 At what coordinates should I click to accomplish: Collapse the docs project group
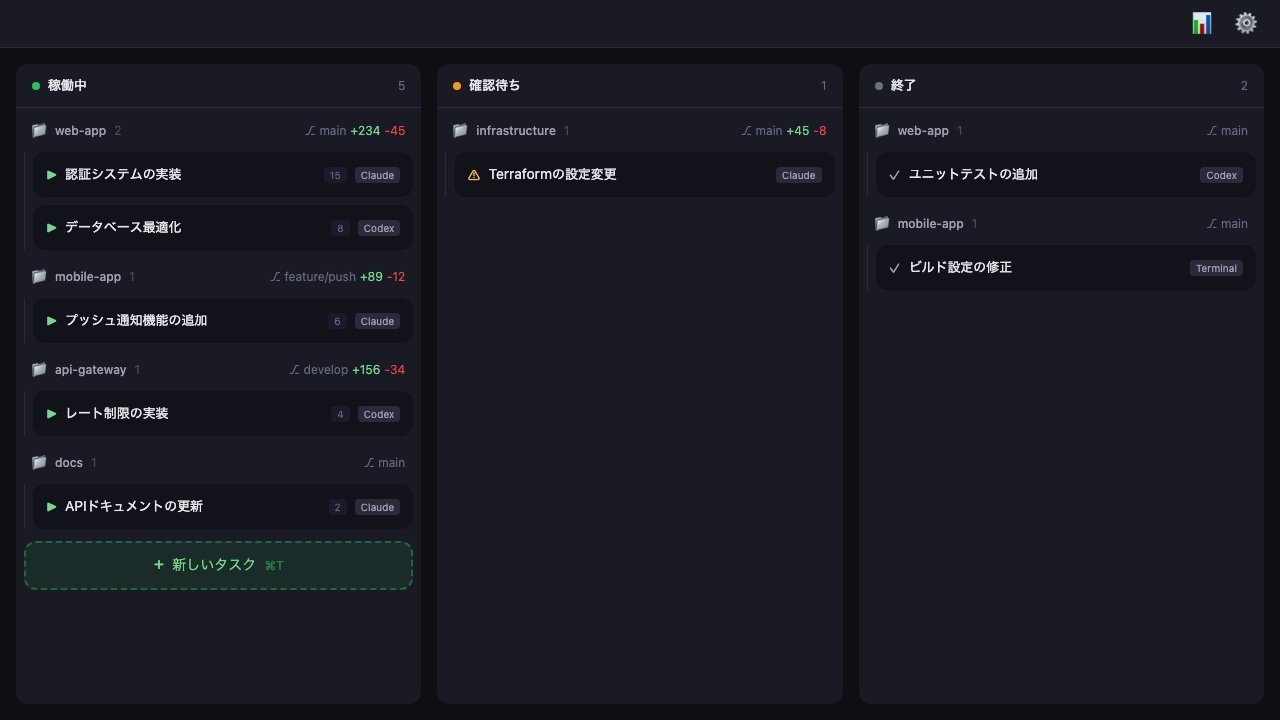click(69, 462)
